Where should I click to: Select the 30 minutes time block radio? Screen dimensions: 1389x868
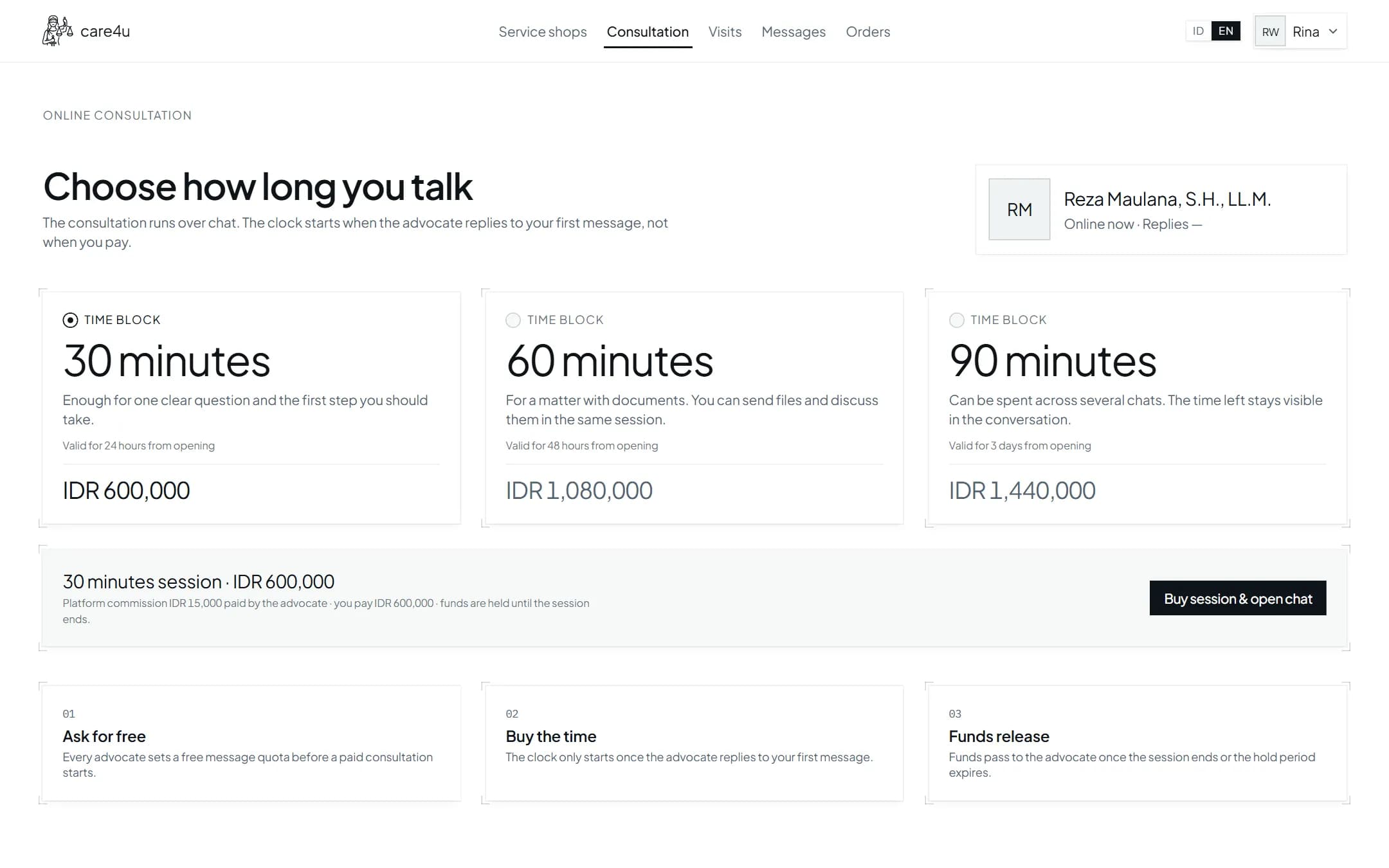click(70, 320)
